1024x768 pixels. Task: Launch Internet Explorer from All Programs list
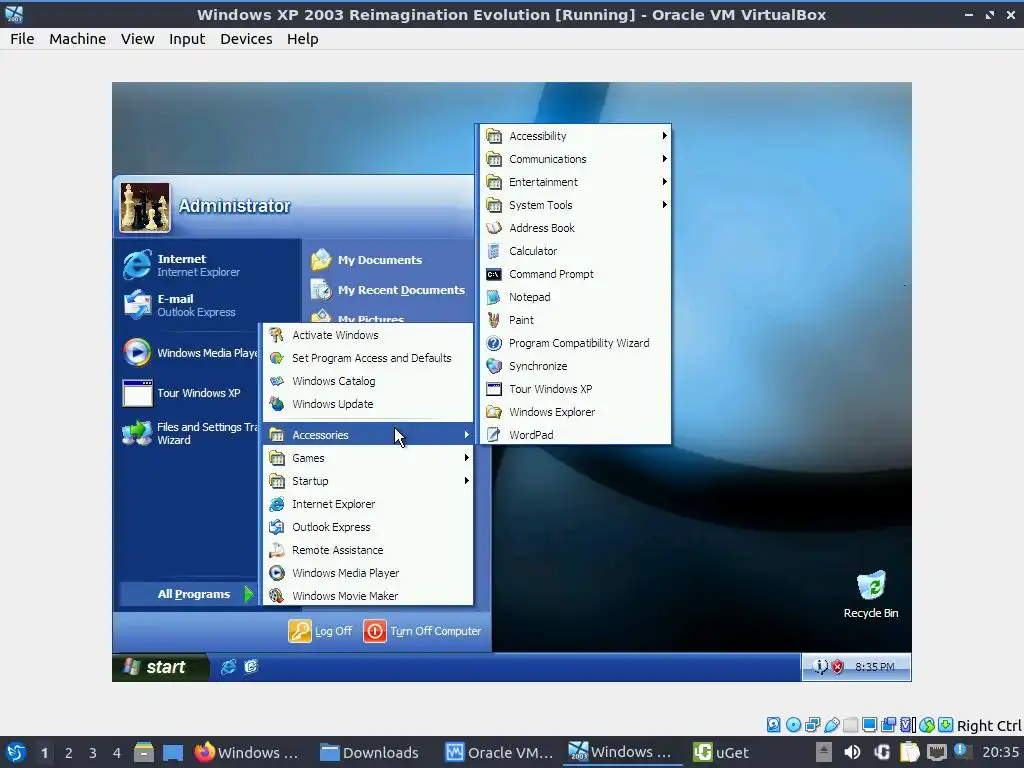pos(368,504)
